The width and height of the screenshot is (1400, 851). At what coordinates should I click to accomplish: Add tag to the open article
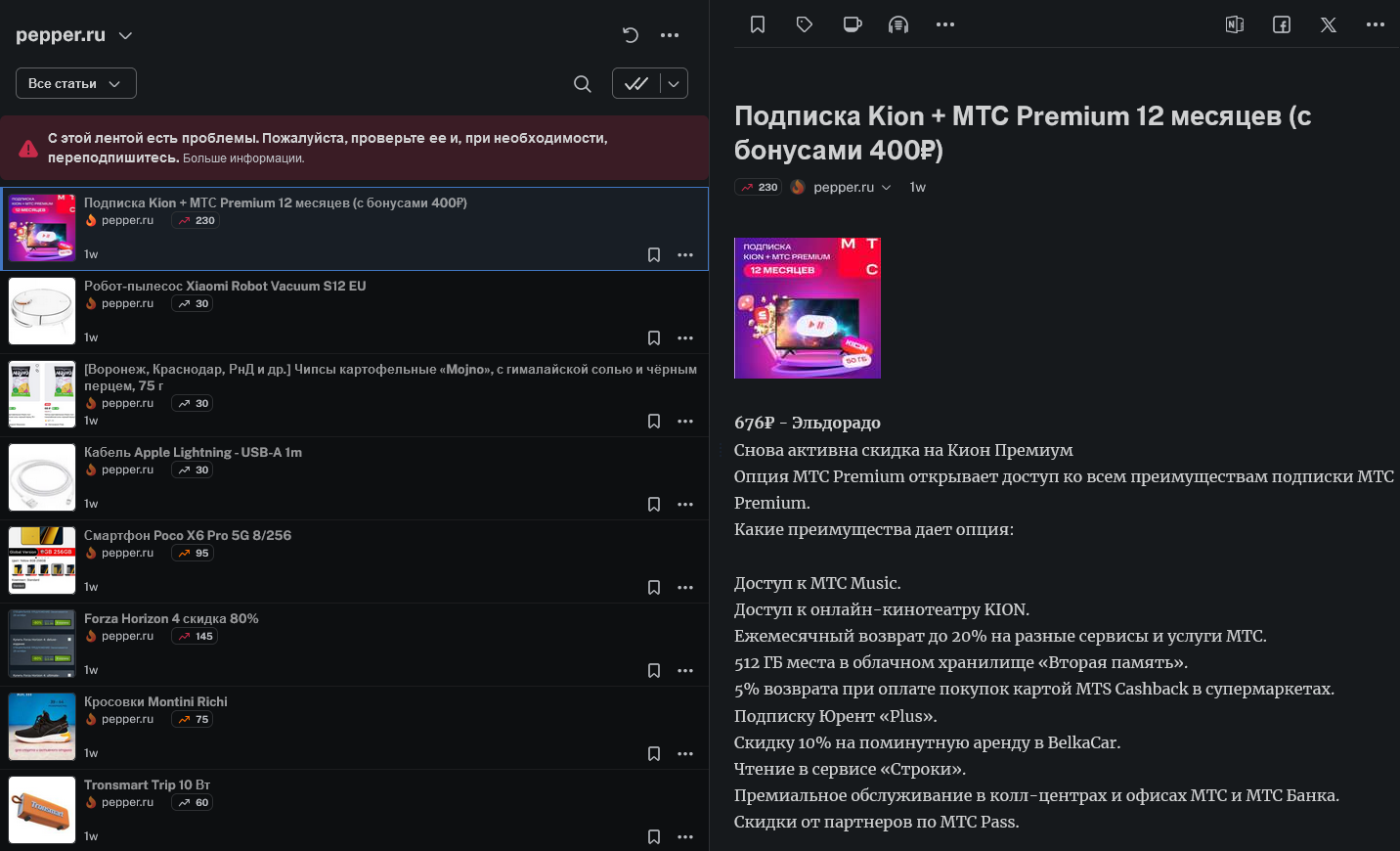(805, 24)
